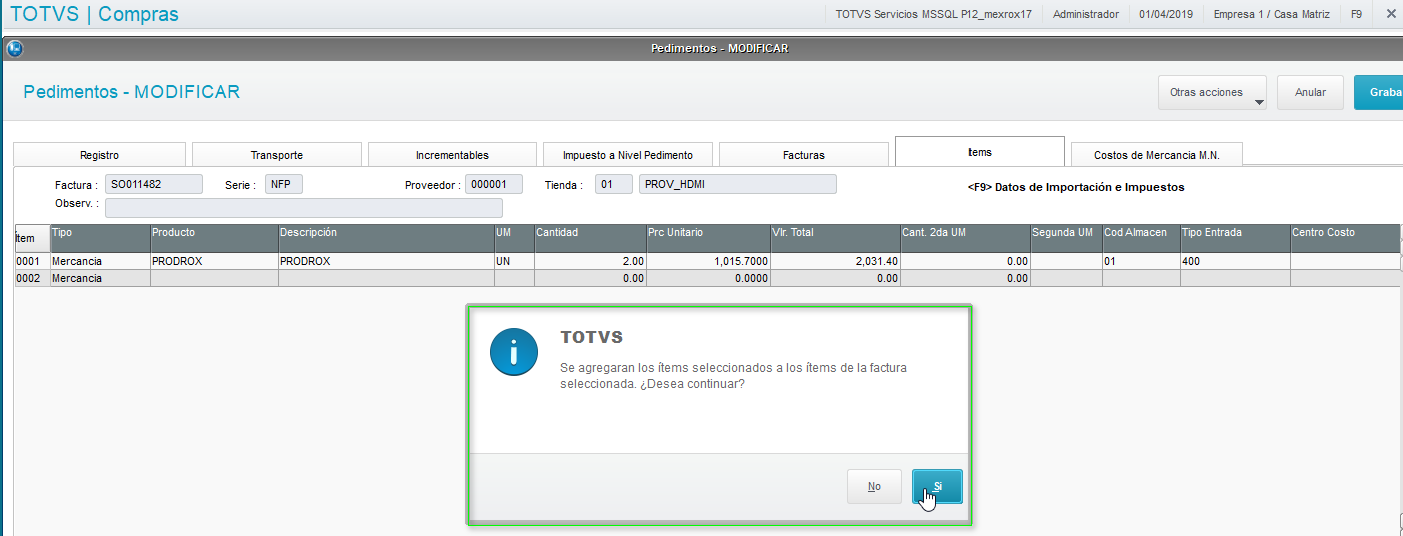Click the date 01/04/2019 in top bar
Image resolution: width=1403 pixels, height=536 pixels.
pyautogui.click(x=1166, y=14)
